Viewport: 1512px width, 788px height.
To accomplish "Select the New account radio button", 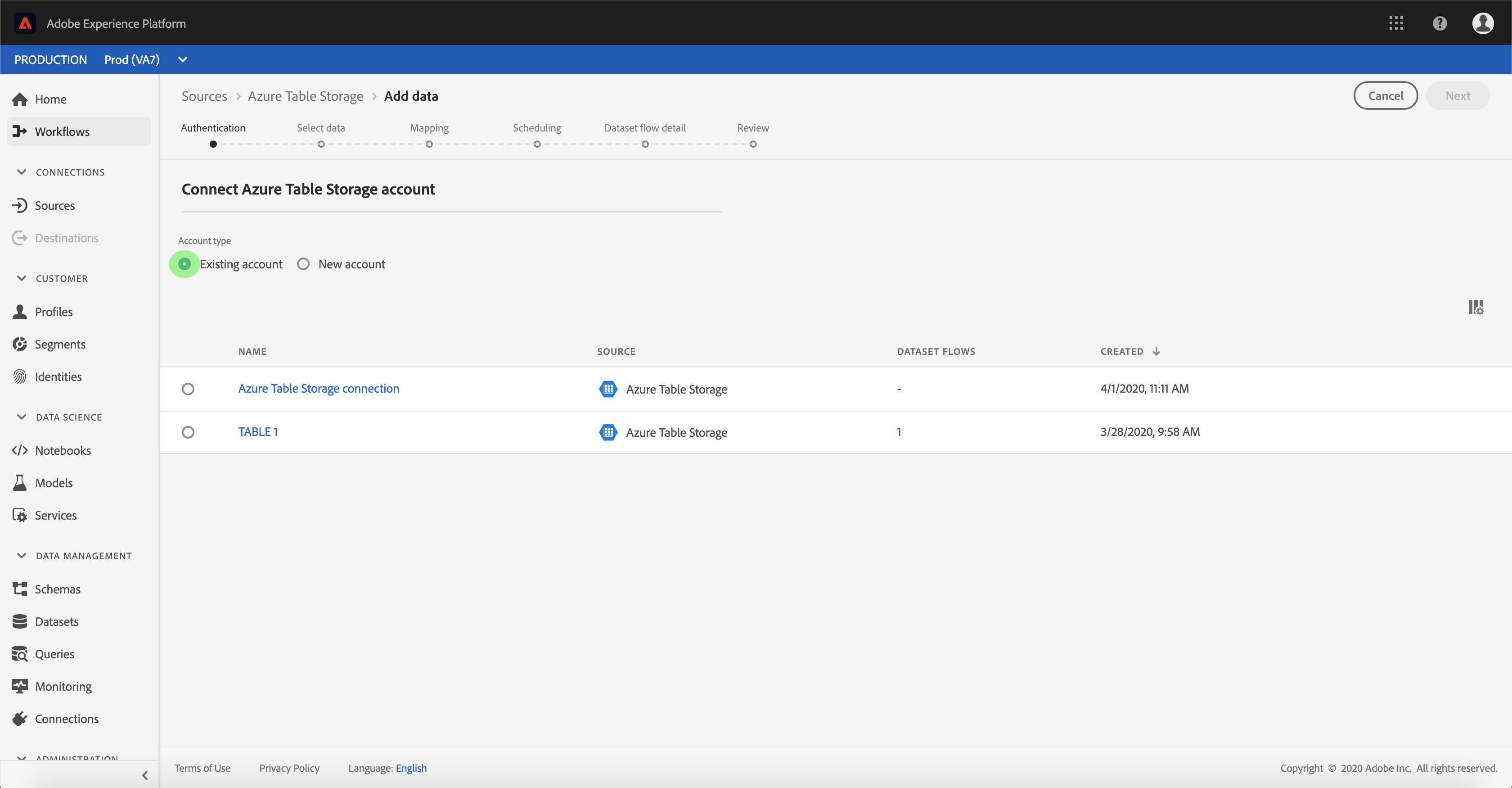I will pos(303,264).
